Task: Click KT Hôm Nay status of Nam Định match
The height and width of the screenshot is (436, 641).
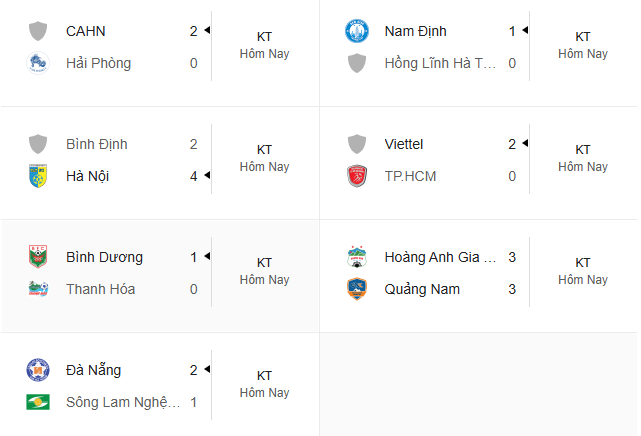Action: point(583,45)
